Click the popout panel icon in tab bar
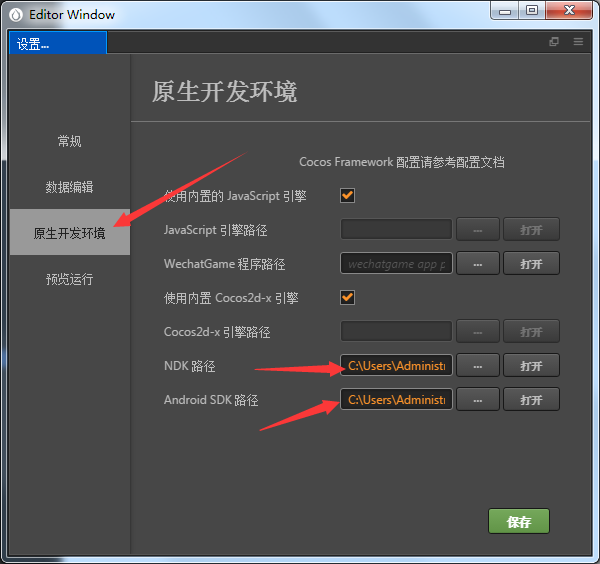600x564 pixels. (554, 41)
